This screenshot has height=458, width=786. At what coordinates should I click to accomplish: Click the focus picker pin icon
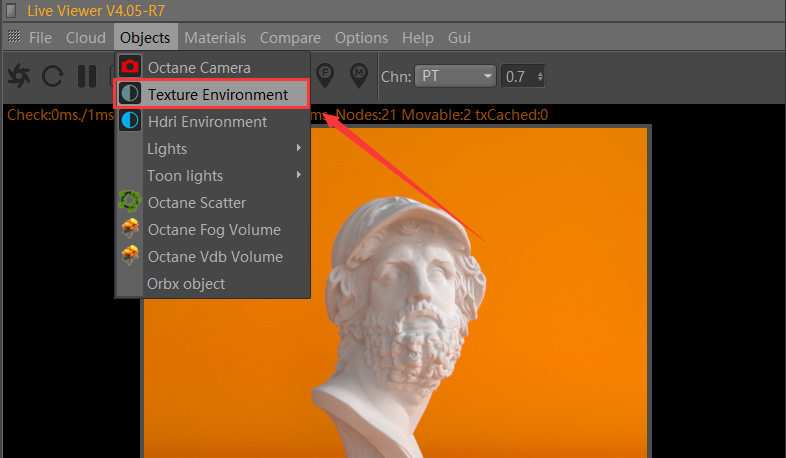pyautogui.click(x=325, y=76)
